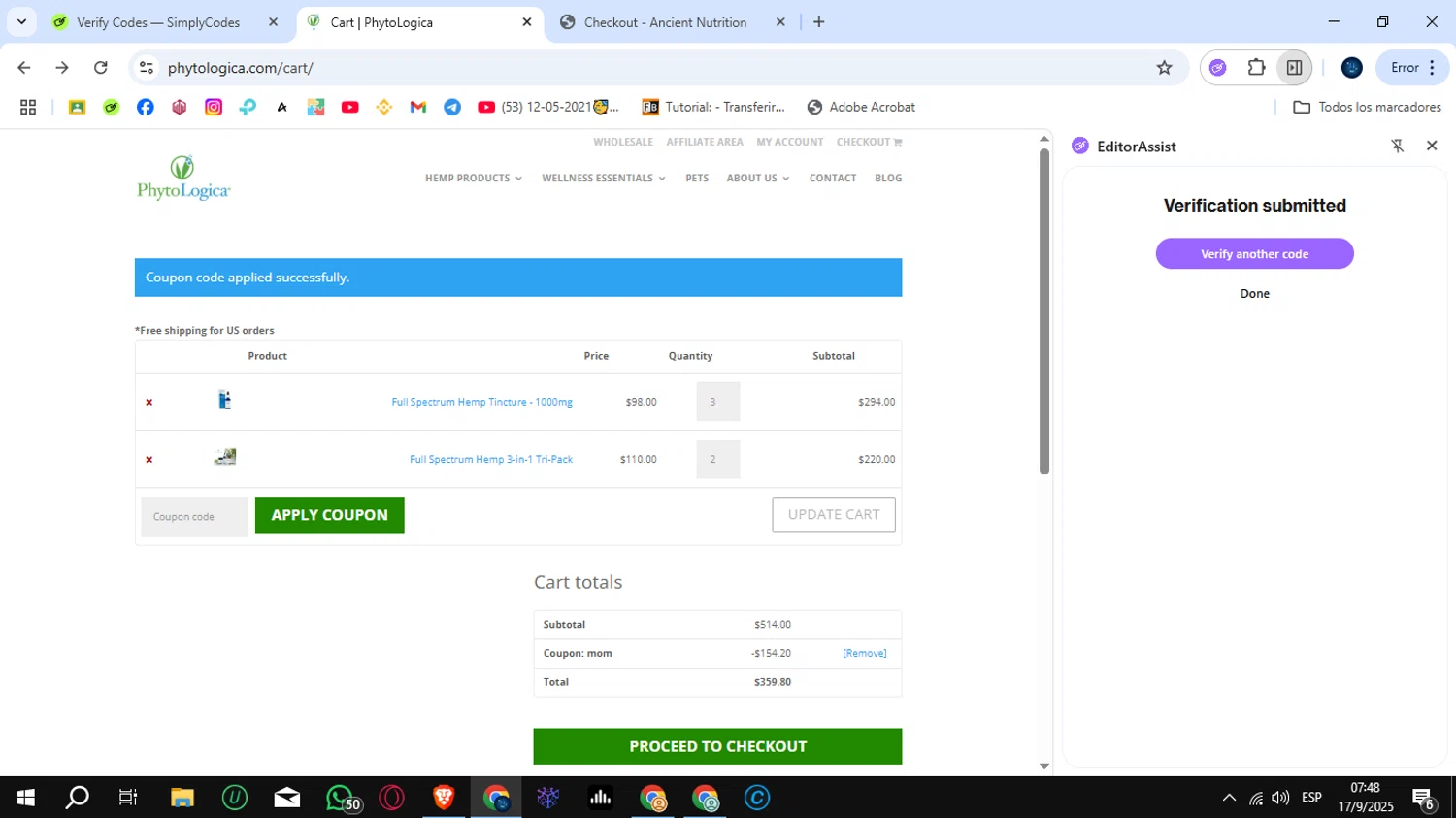Open the Instagram bookmark
The width and height of the screenshot is (1456, 818).
tap(214, 108)
